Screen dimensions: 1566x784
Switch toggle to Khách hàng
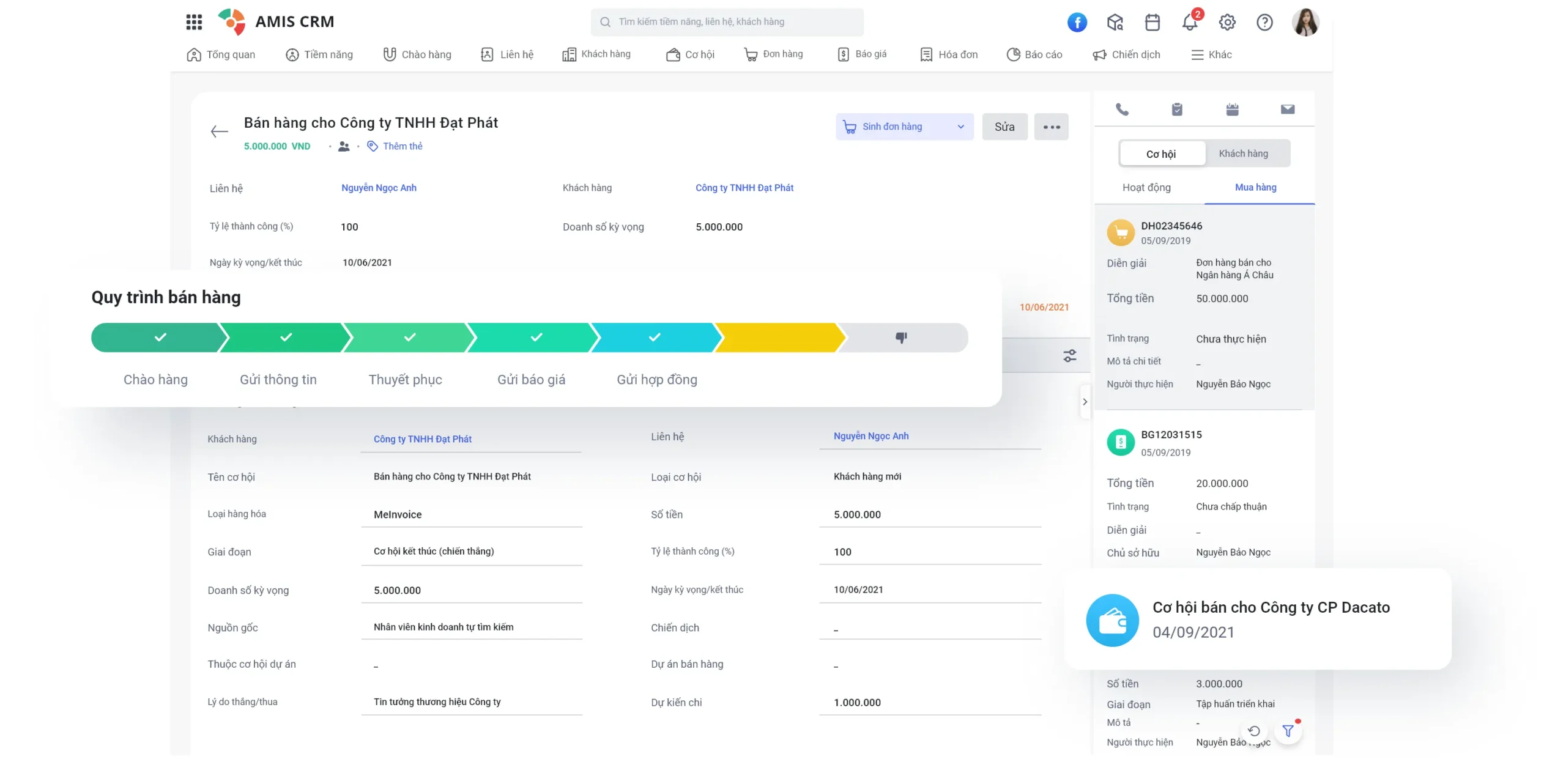click(x=1243, y=153)
